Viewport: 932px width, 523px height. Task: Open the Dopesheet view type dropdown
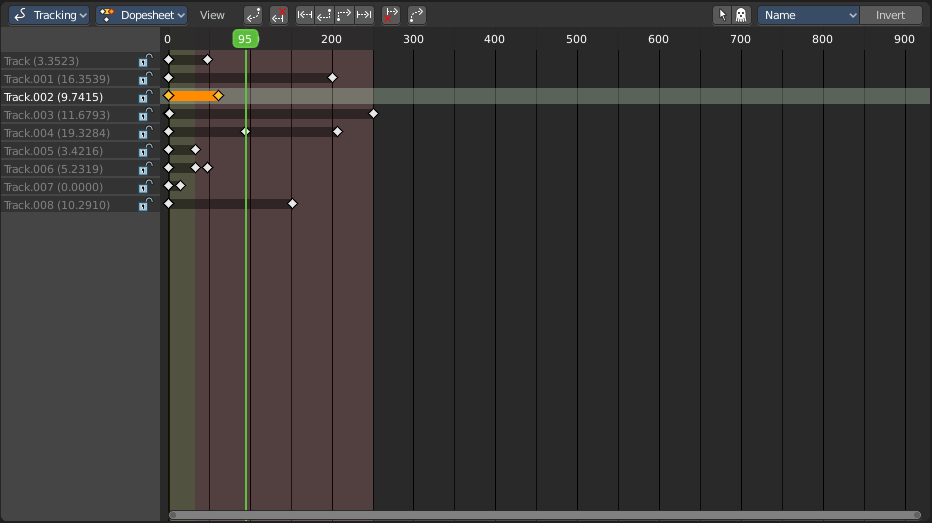coord(141,15)
